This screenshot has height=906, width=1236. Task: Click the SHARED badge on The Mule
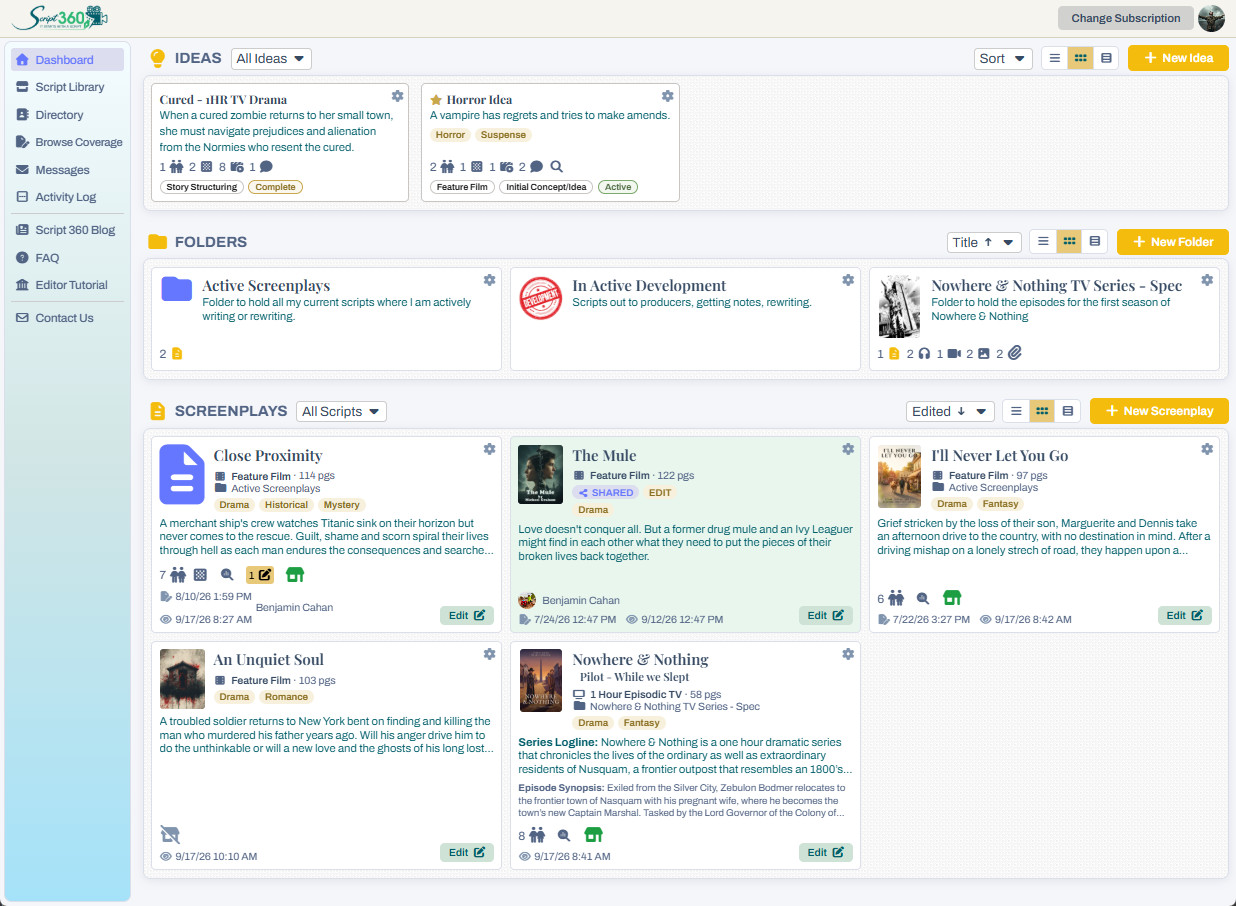(x=606, y=493)
